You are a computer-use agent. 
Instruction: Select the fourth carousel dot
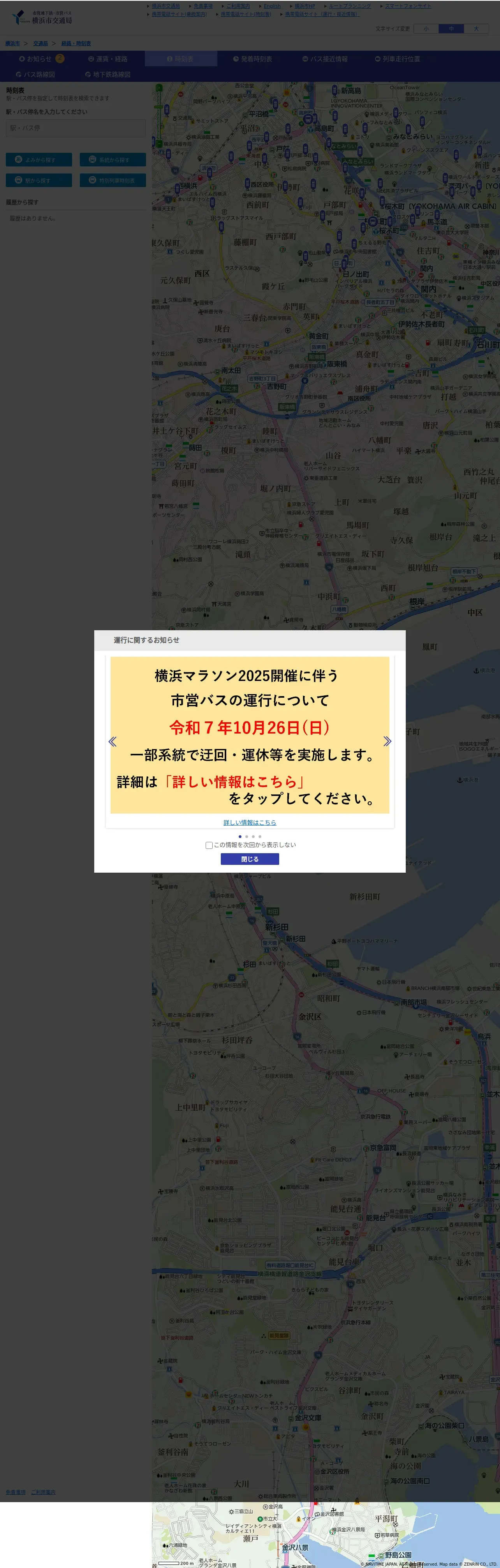pos(260,836)
